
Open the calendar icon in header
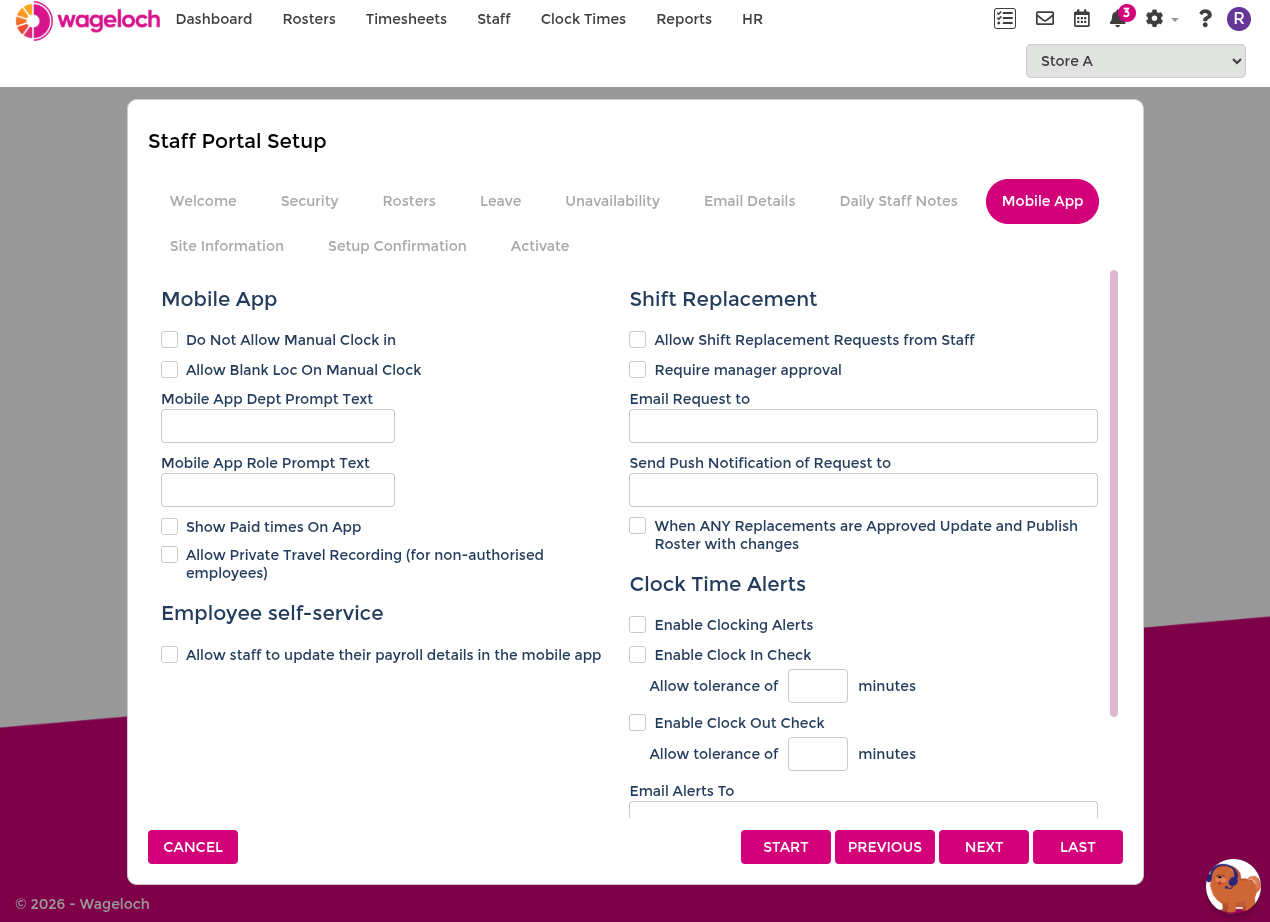[1082, 18]
